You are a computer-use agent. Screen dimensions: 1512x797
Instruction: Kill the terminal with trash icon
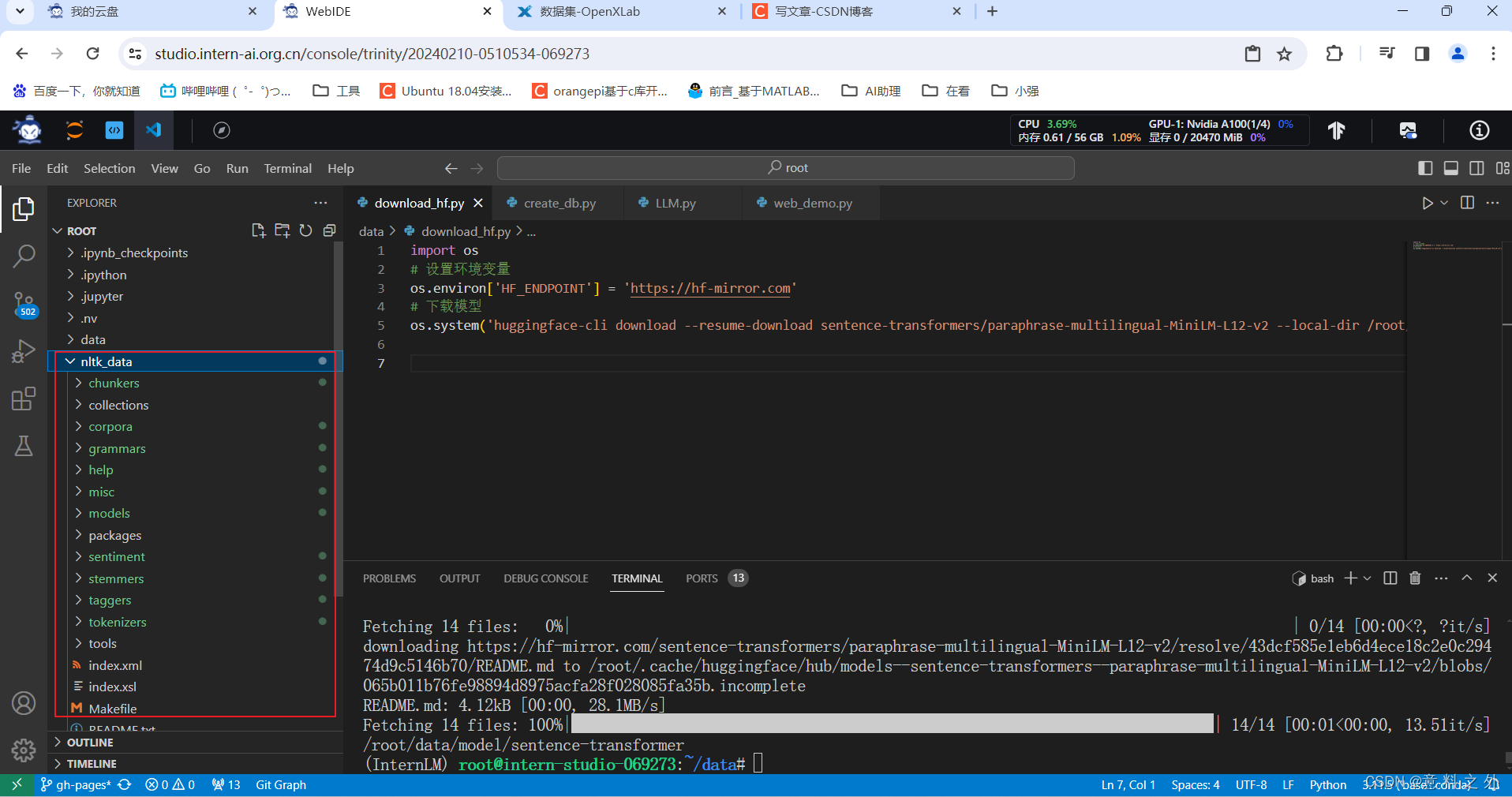tap(1415, 578)
